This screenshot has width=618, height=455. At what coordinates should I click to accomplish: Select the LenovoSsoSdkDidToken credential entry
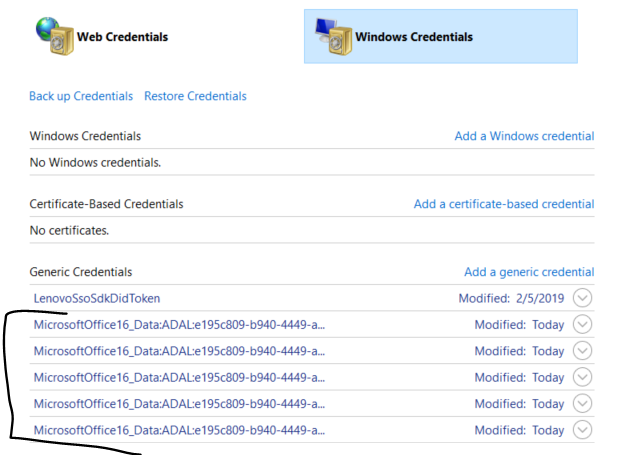(97, 298)
